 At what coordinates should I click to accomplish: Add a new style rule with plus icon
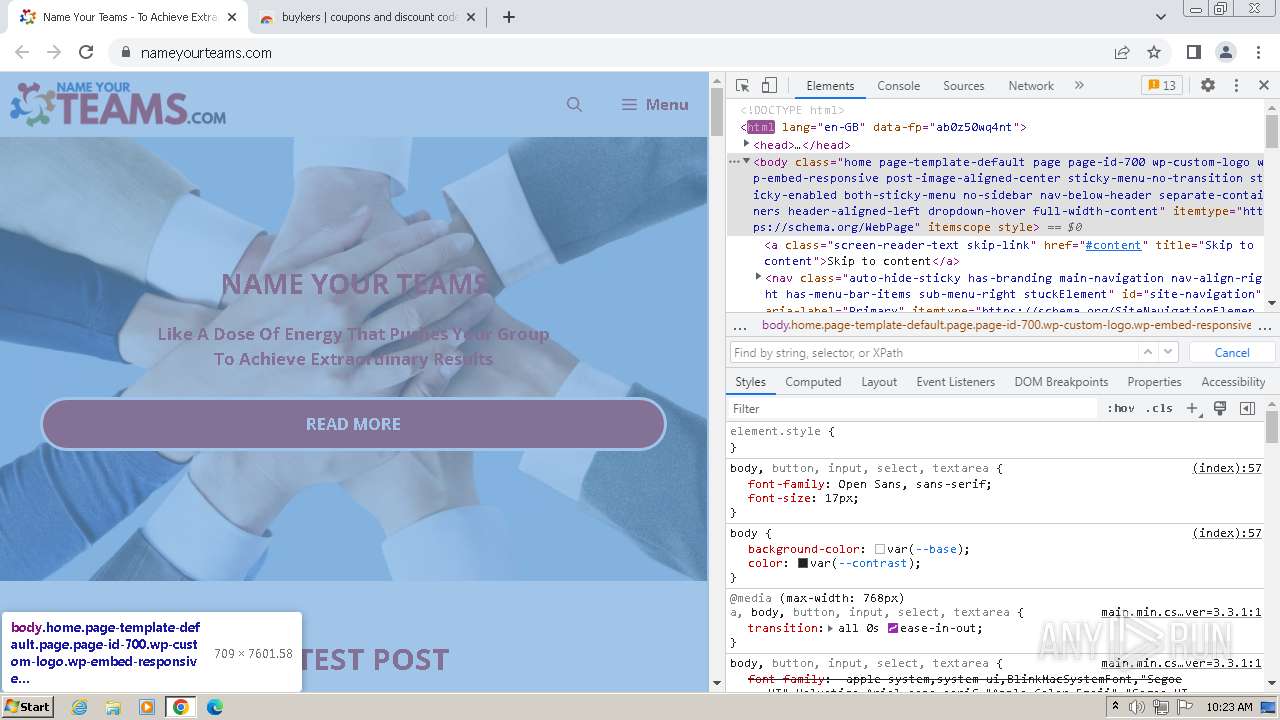[1192, 409]
